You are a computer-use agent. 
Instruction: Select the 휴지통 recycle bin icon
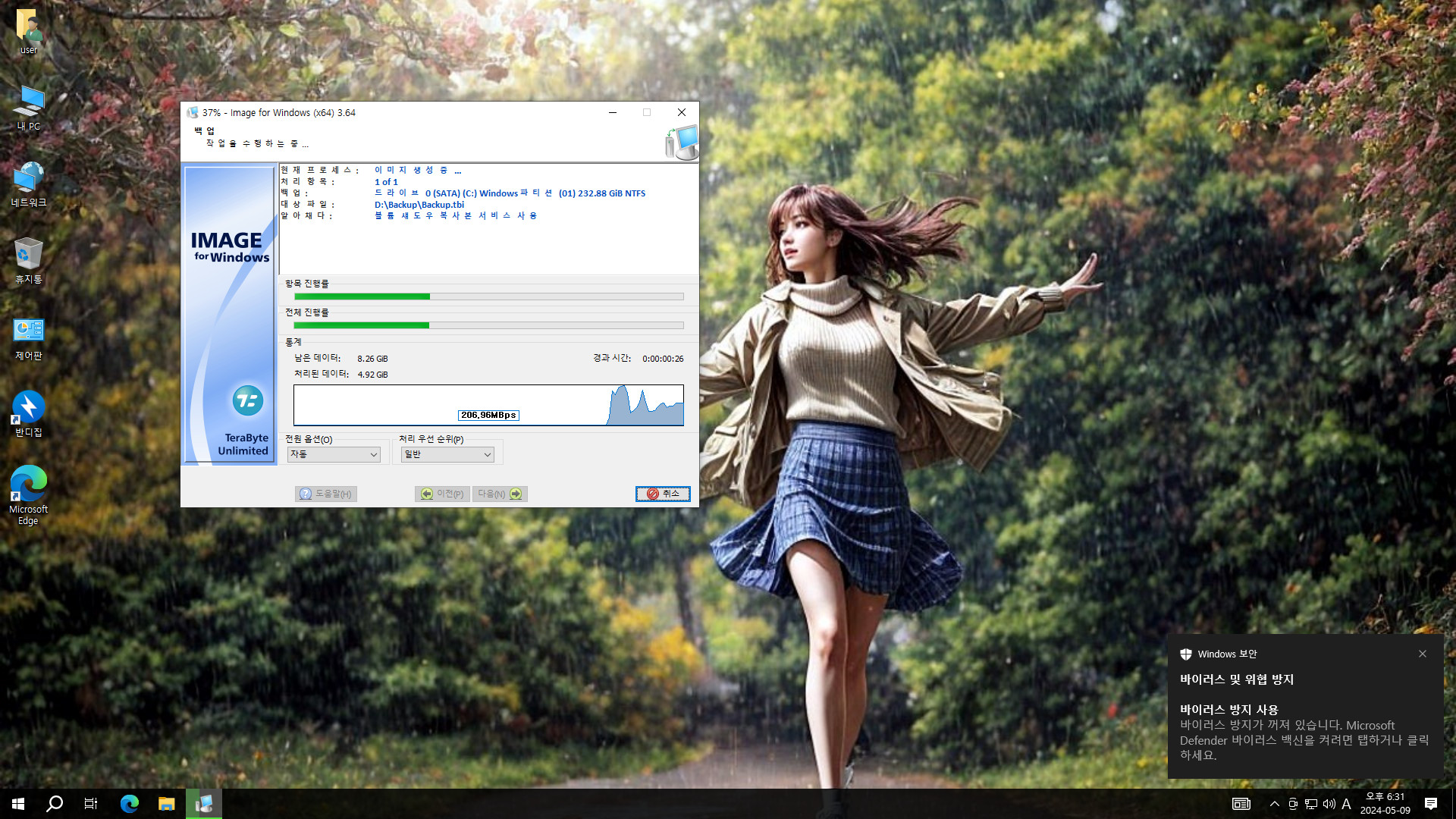[x=29, y=261]
